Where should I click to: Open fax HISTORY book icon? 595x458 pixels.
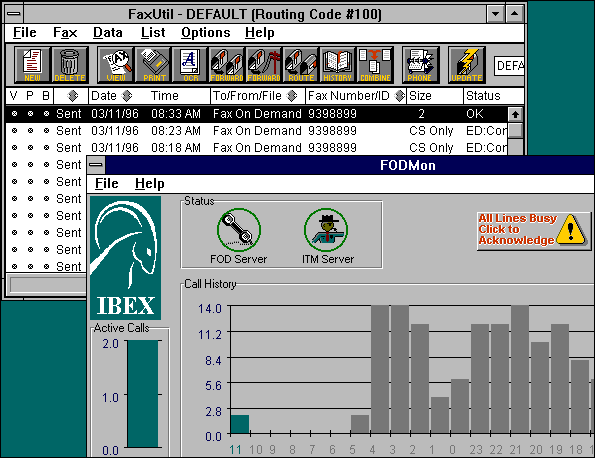[337, 65]
